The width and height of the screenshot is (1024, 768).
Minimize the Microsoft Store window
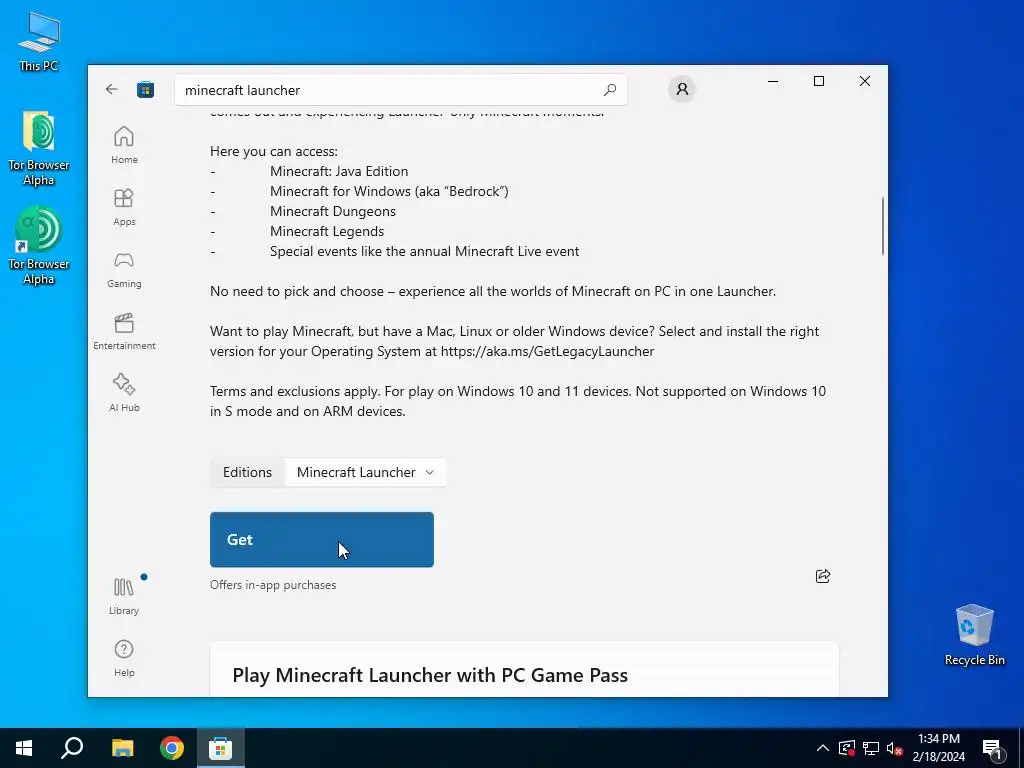(773, 81)
